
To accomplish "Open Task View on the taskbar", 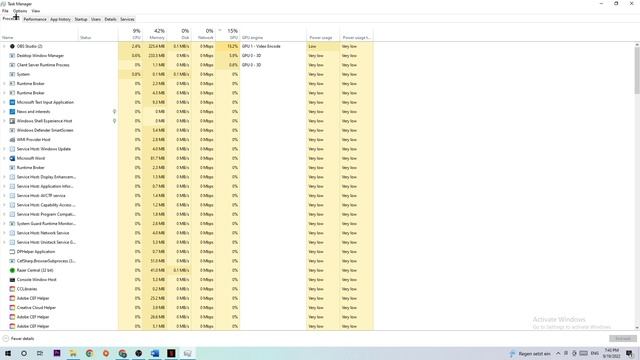I will (x=40, y=353).
